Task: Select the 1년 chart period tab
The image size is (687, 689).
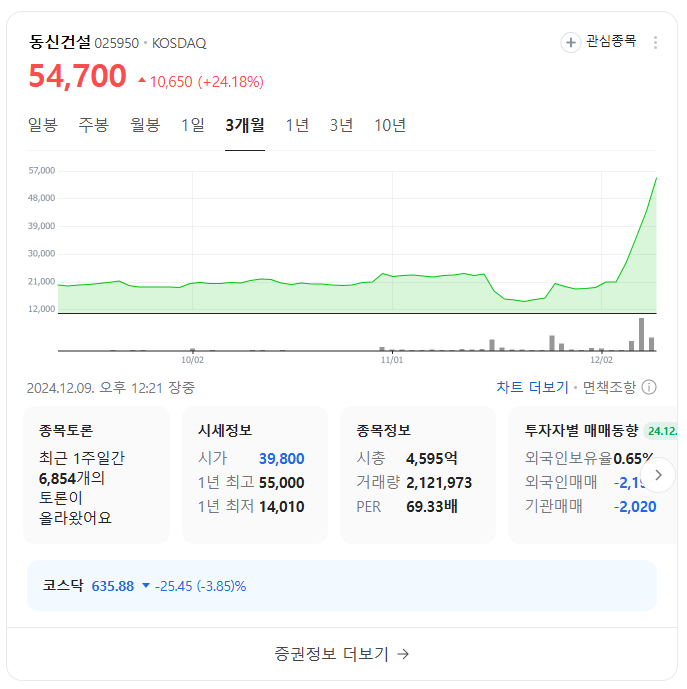Action: click(x=297, y=125)
